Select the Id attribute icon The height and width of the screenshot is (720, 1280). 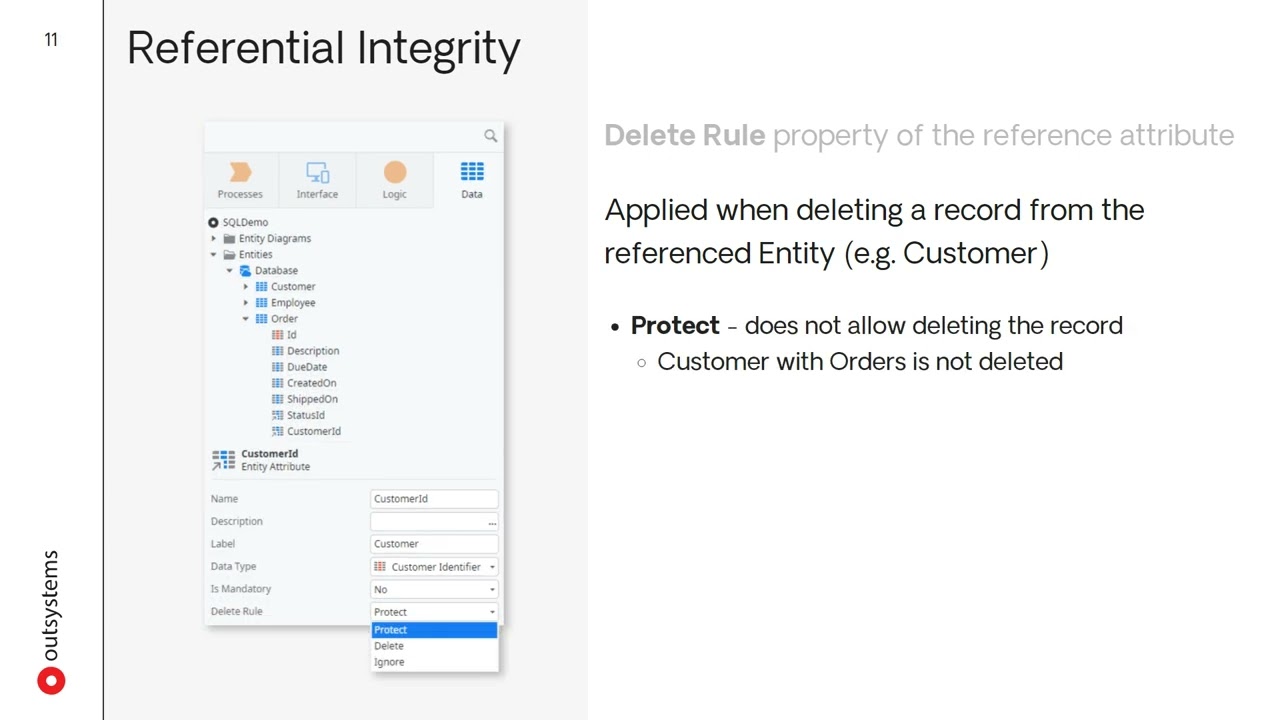click(x=277, y=334)
